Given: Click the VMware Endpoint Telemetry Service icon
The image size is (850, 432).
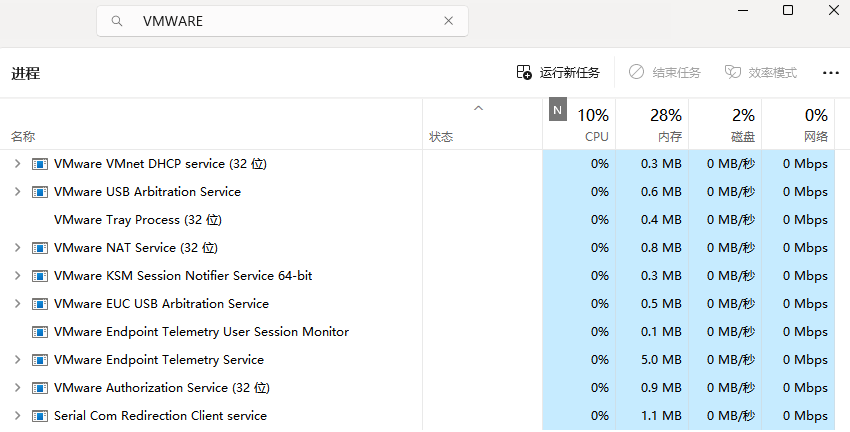Looking at the screenshot, I should tap(40, 359).
